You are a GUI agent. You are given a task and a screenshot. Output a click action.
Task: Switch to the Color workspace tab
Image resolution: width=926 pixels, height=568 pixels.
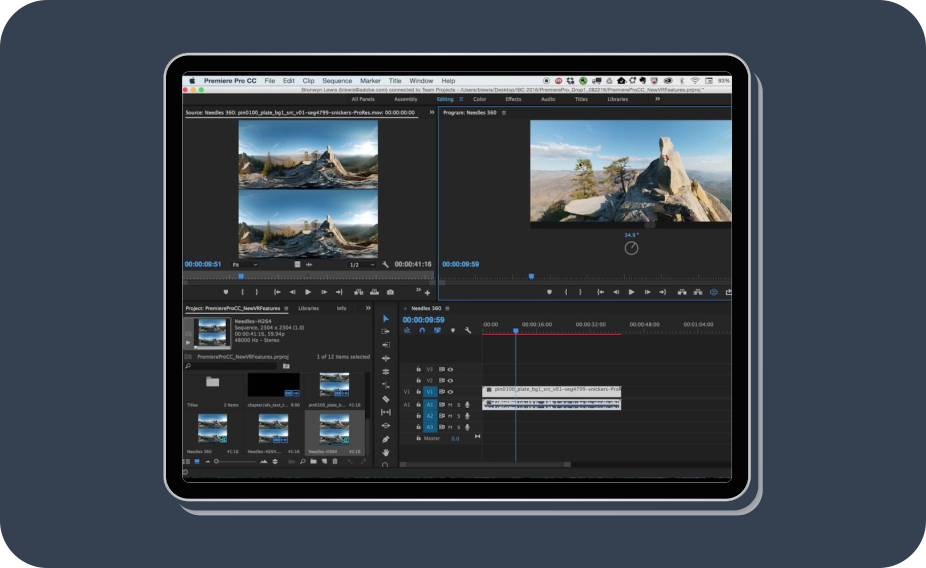pos(479,99)
